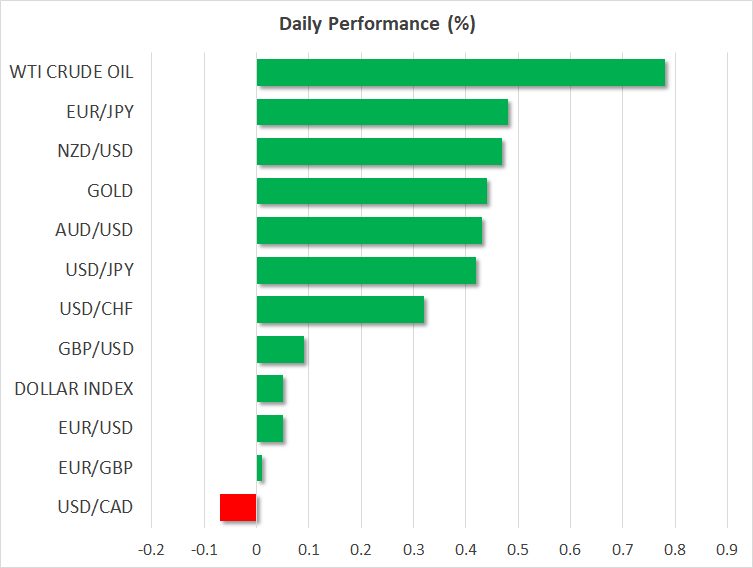Click the GOLD performance bar
Image resolution: width=753 pixels, height=568 pixels.
click(372, 191)
